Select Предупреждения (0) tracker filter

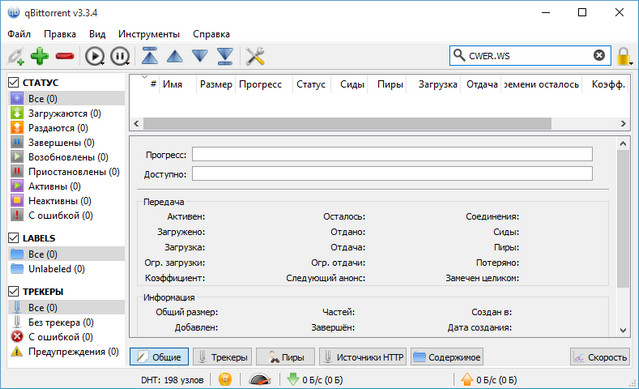click(66, 352)
